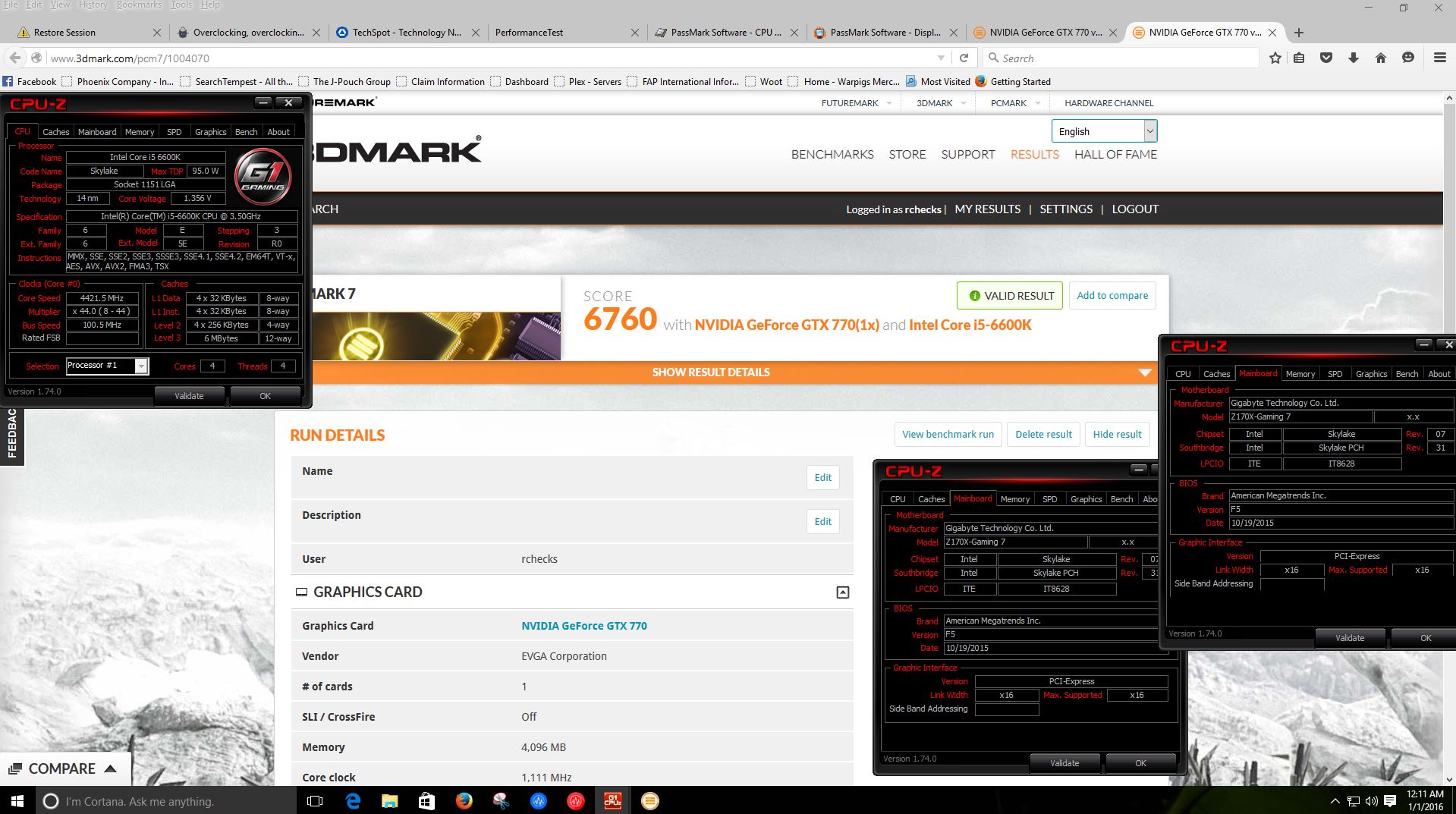Open Bench tab in top-left CPU-Z window

[246, 132]
